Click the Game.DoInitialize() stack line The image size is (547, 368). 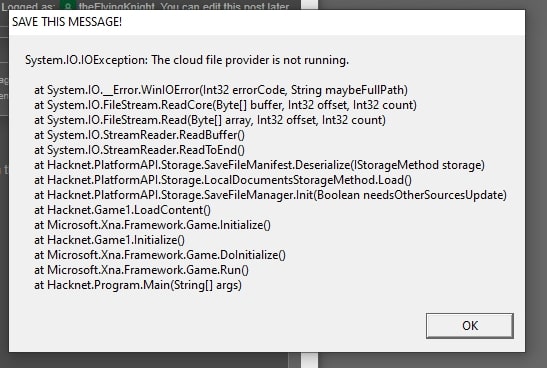coord(160,255)
